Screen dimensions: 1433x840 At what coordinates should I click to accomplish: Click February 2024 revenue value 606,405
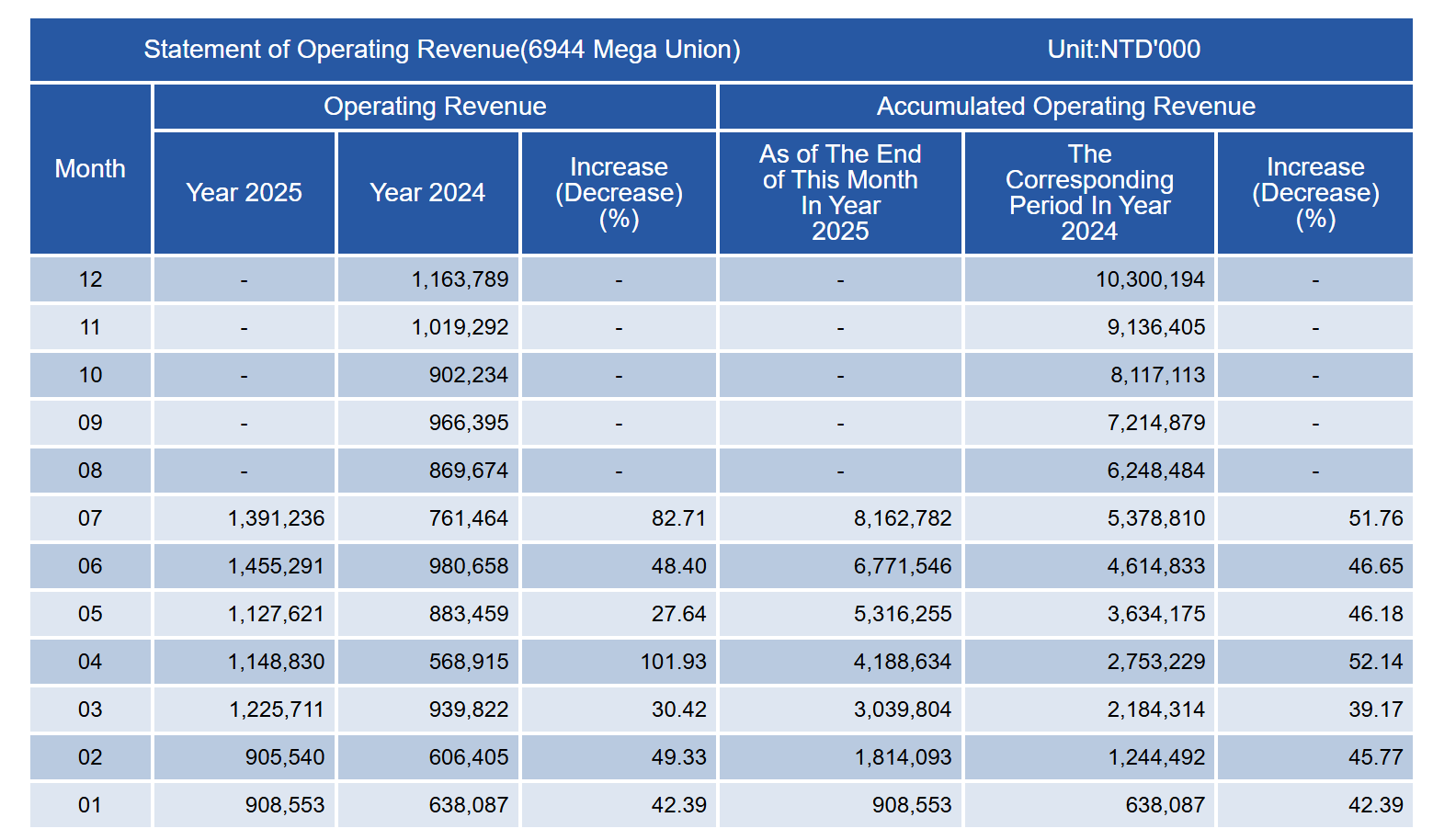click(469, 757)
